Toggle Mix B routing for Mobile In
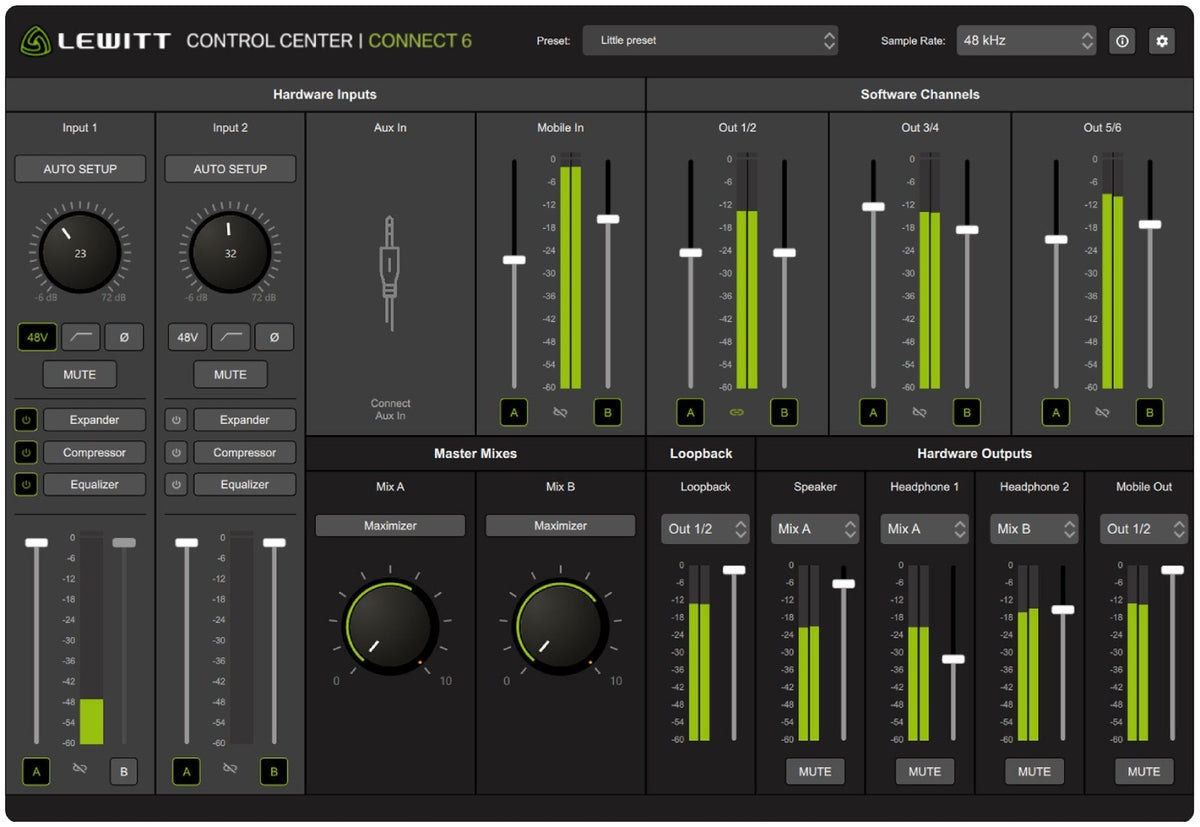Image resolution: width=1200 pixels, height=827 pixels. (607, 412)
